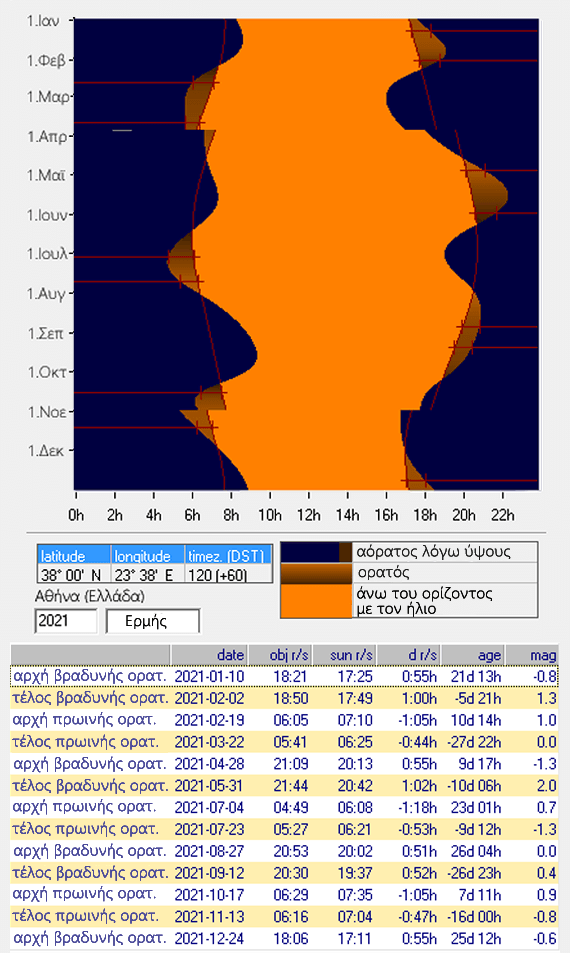The image size is (570, 953).
Task: Click the obj r/s column header
Action: (280, 655)
